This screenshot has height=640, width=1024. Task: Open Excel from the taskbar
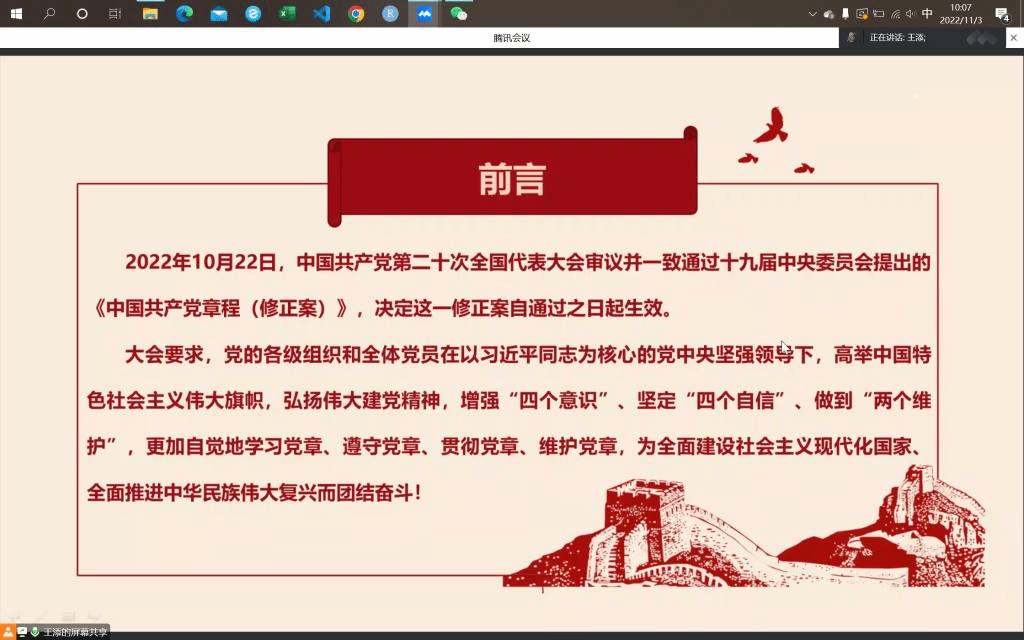click(287, 14)
